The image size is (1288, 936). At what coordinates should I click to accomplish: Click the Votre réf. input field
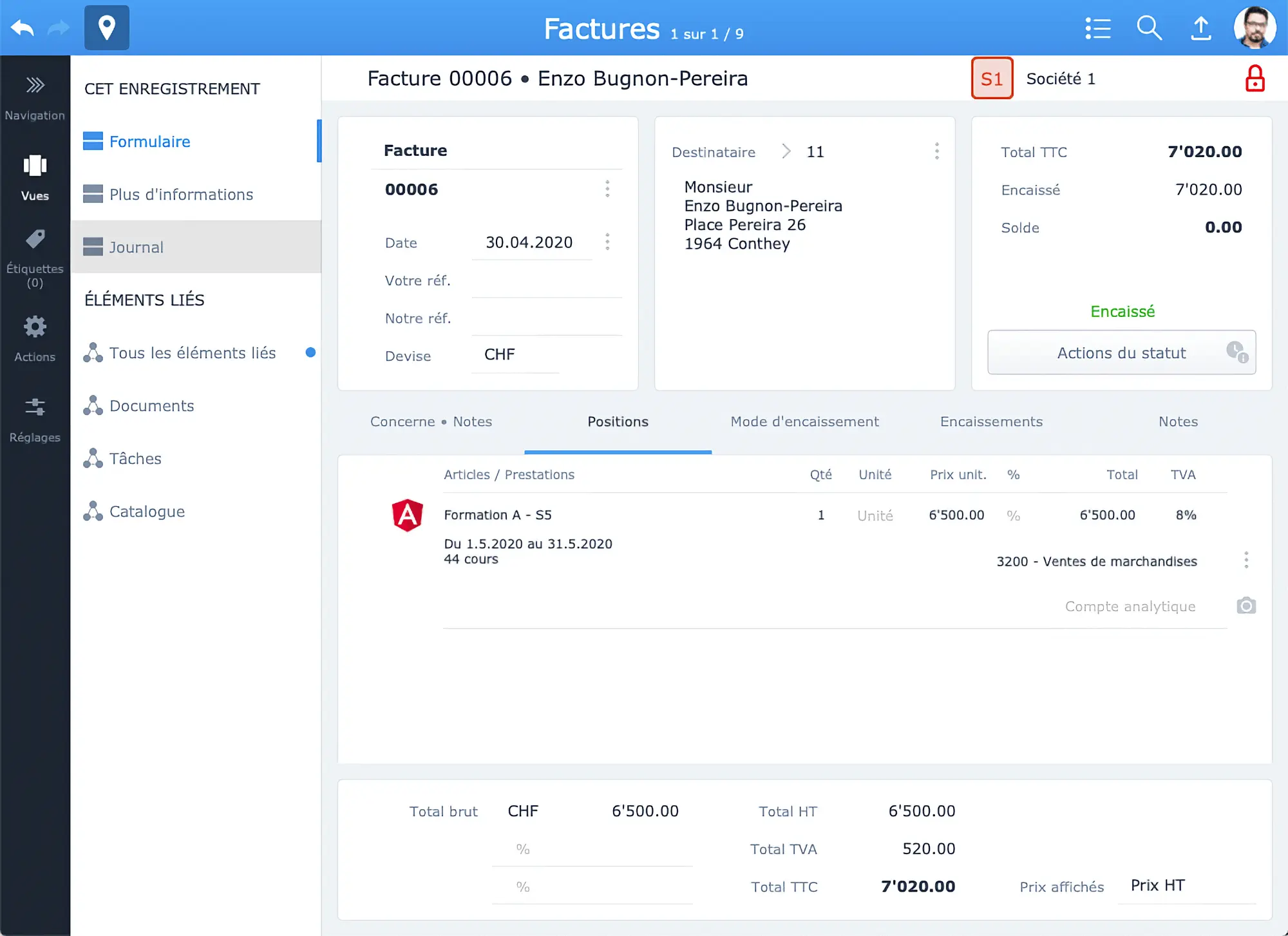pos(546,281)
